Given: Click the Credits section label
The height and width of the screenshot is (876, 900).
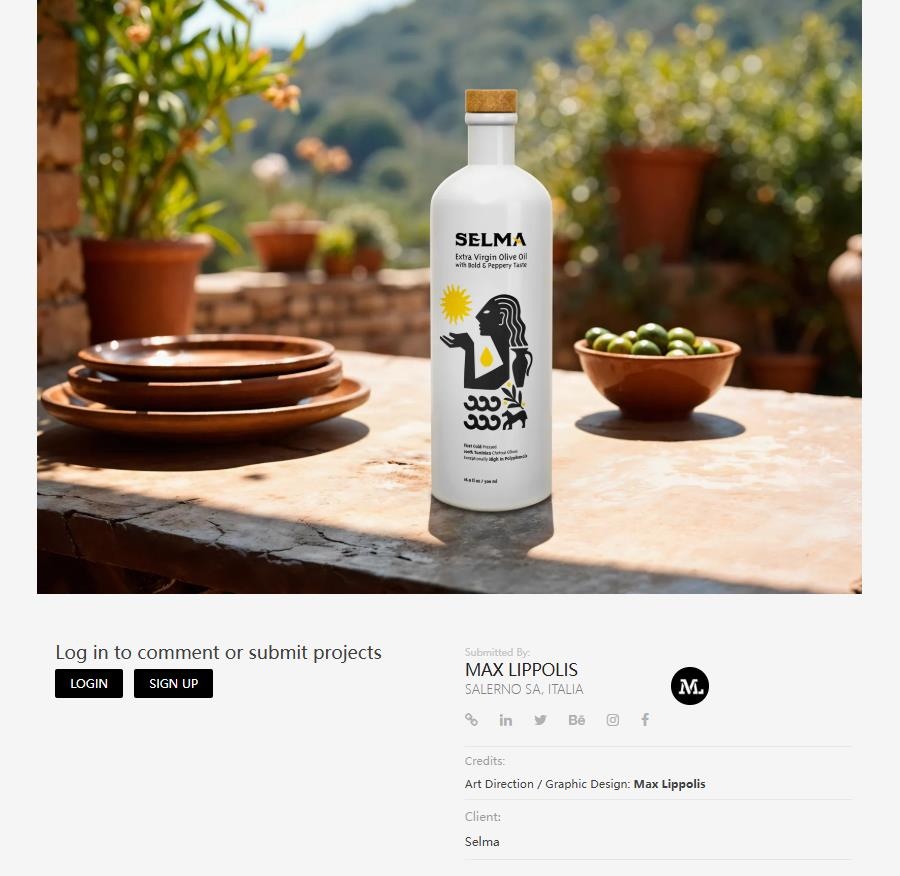Looking at the screenshot, I should 485,761.
